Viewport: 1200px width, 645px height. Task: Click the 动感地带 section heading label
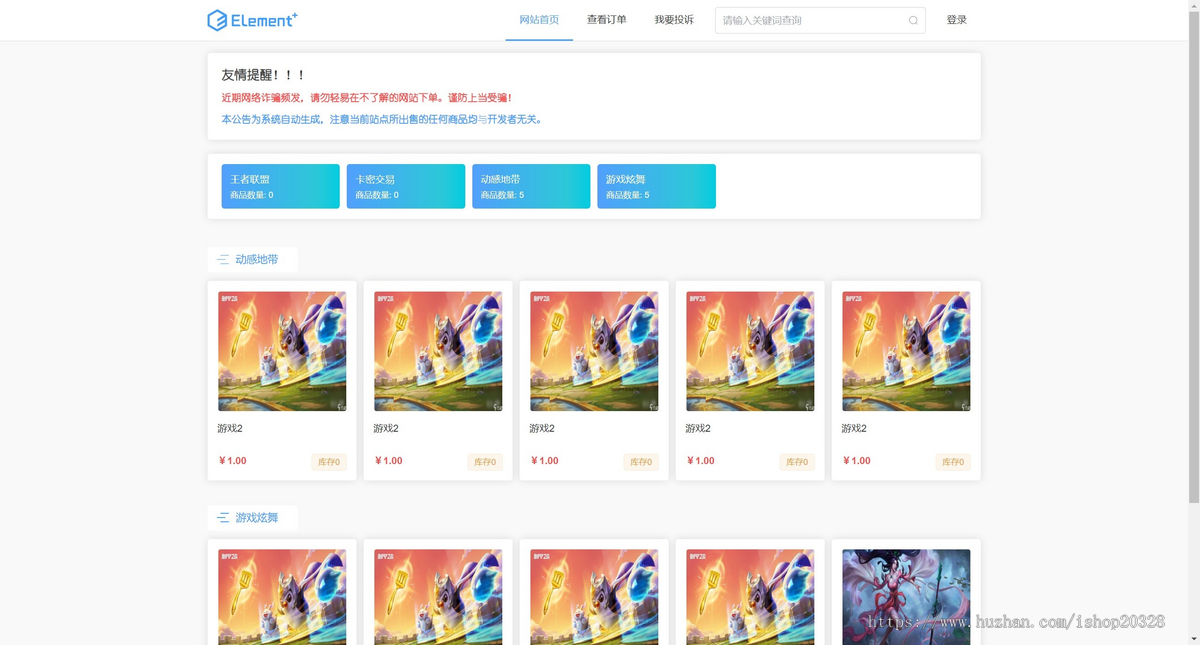point(257,260)
